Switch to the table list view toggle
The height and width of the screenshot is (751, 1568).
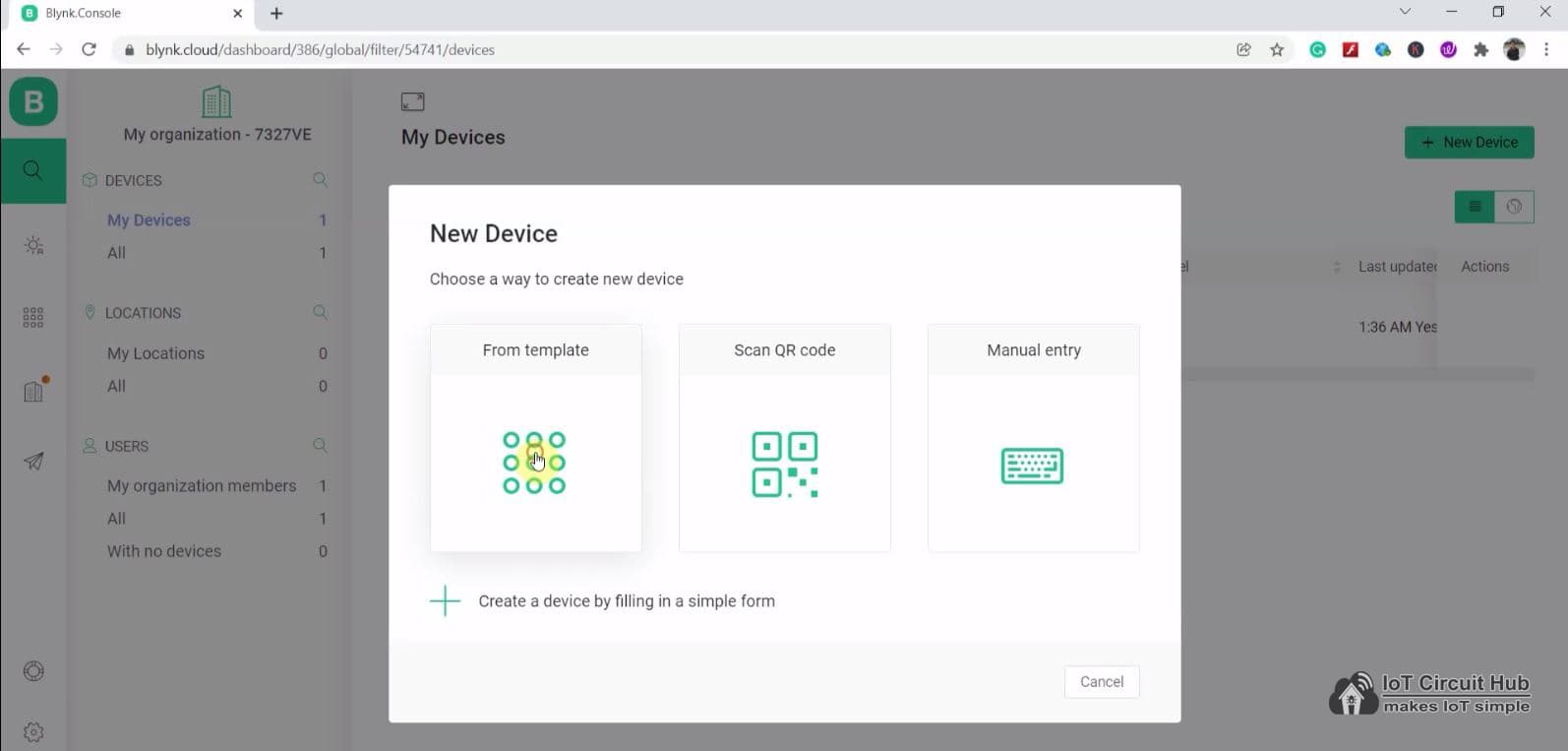[x=1475, y=207]
